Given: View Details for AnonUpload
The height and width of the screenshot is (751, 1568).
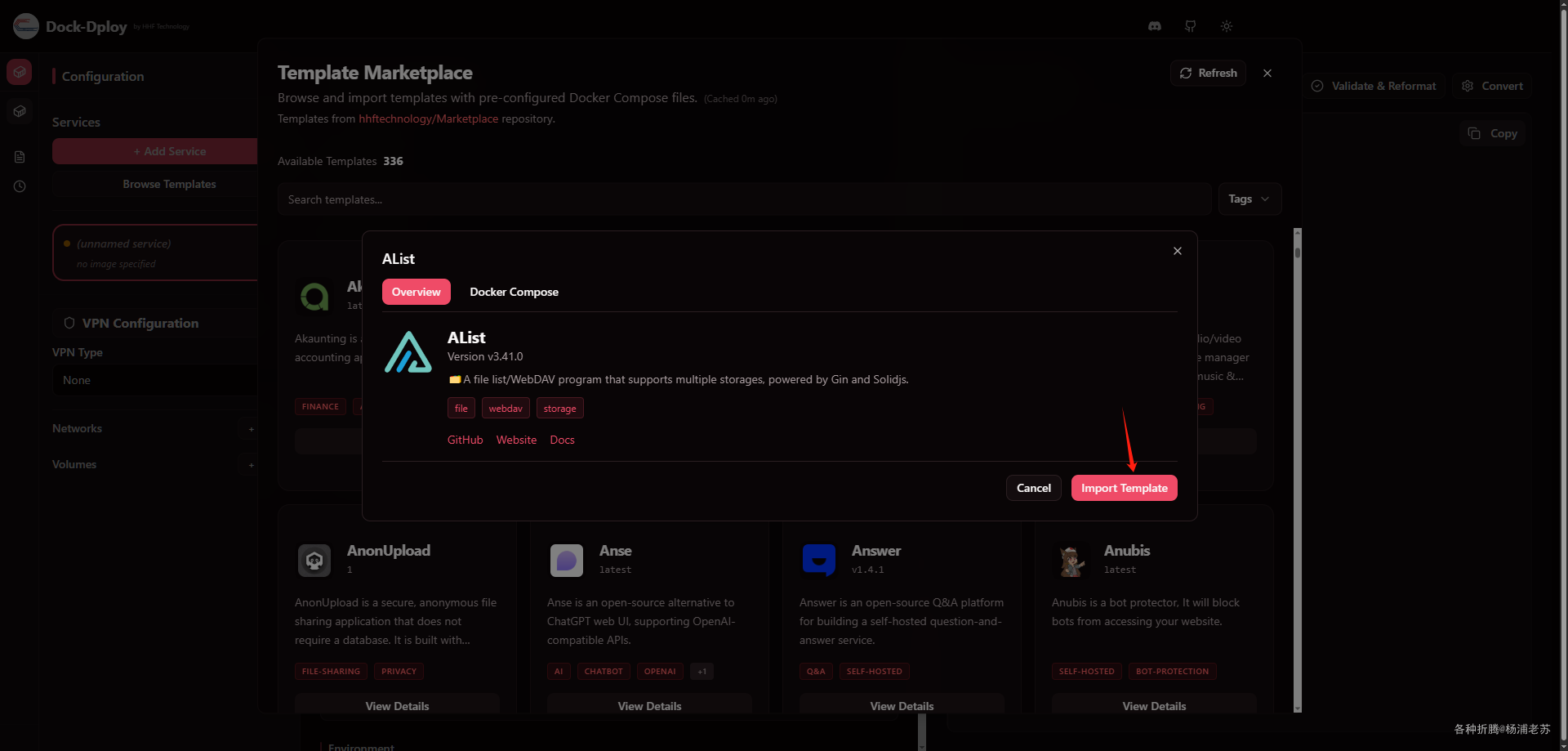Looking at the screenshot, I should pos(398,704).
